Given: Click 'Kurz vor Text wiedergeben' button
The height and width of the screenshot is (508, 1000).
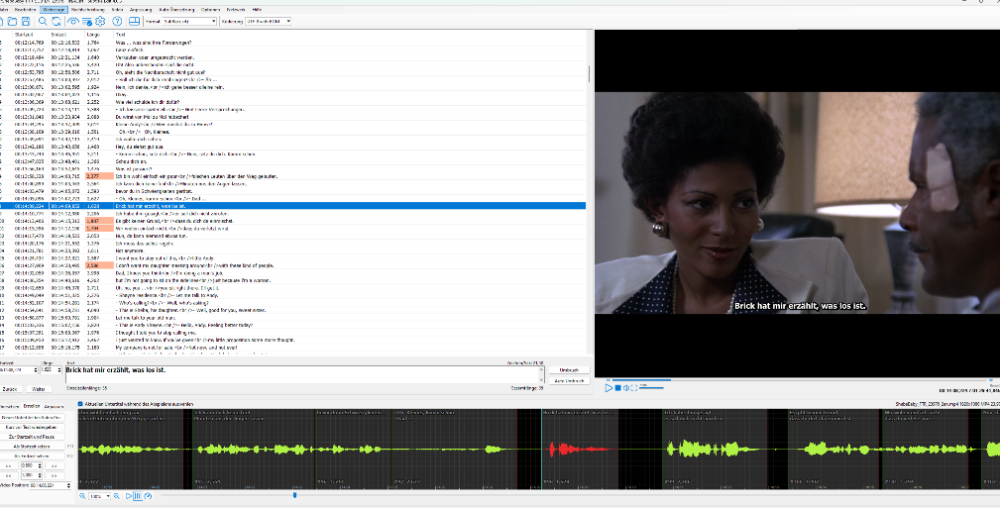Looking at the screenshot, I should pos(32,427).
